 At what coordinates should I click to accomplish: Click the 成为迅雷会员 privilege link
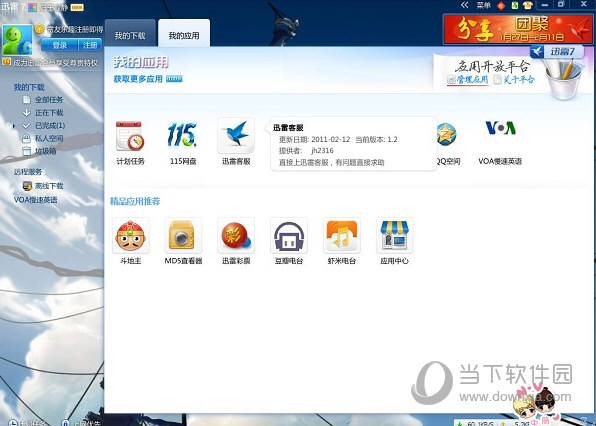pyautogui.click(x=55, y=62)
